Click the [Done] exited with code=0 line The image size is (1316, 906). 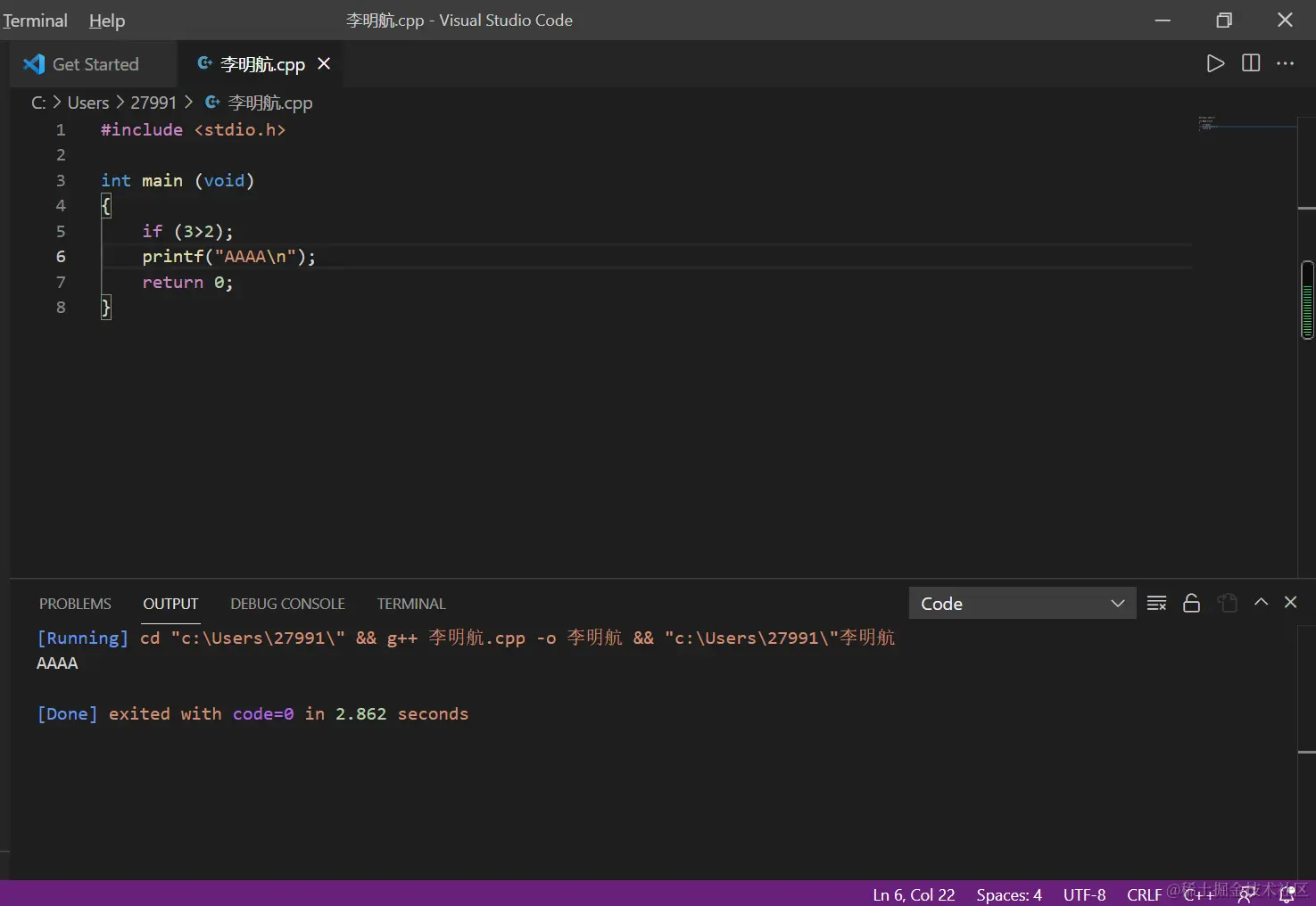coord(252,714)
